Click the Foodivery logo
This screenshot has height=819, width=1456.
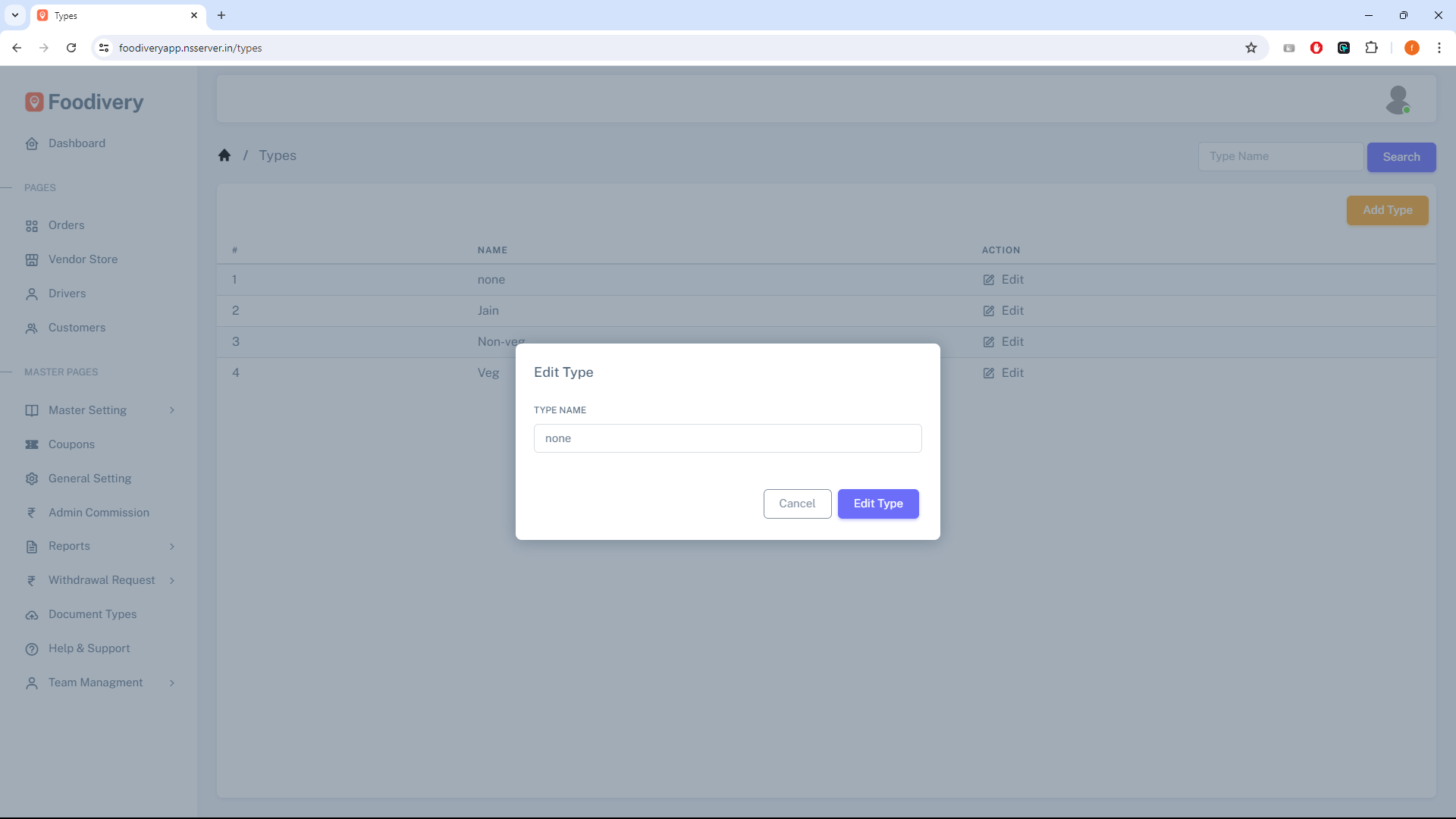tap(83, 102)
